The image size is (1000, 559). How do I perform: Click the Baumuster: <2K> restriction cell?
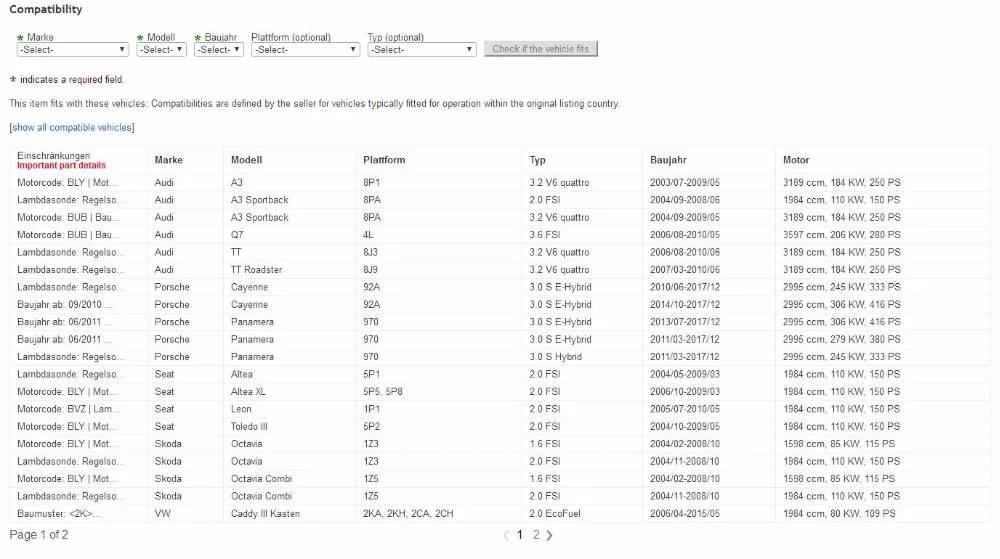(x=59, y=514)
